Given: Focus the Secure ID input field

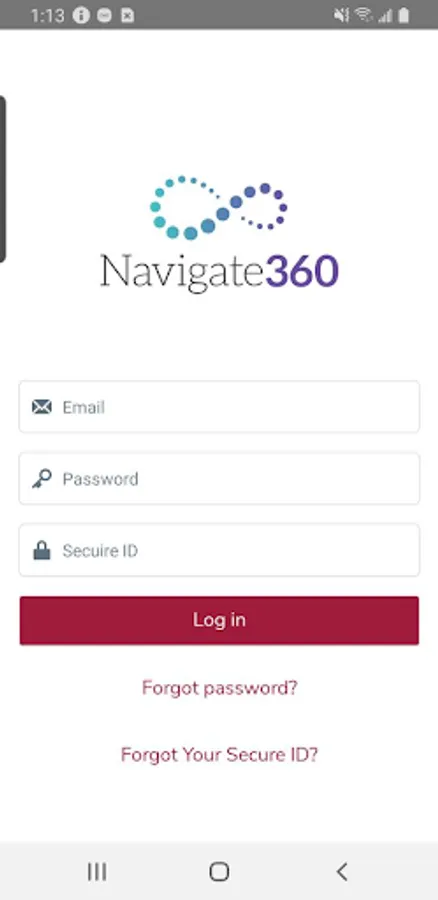Looking at the screenshot, I should [x=219, y=550].
